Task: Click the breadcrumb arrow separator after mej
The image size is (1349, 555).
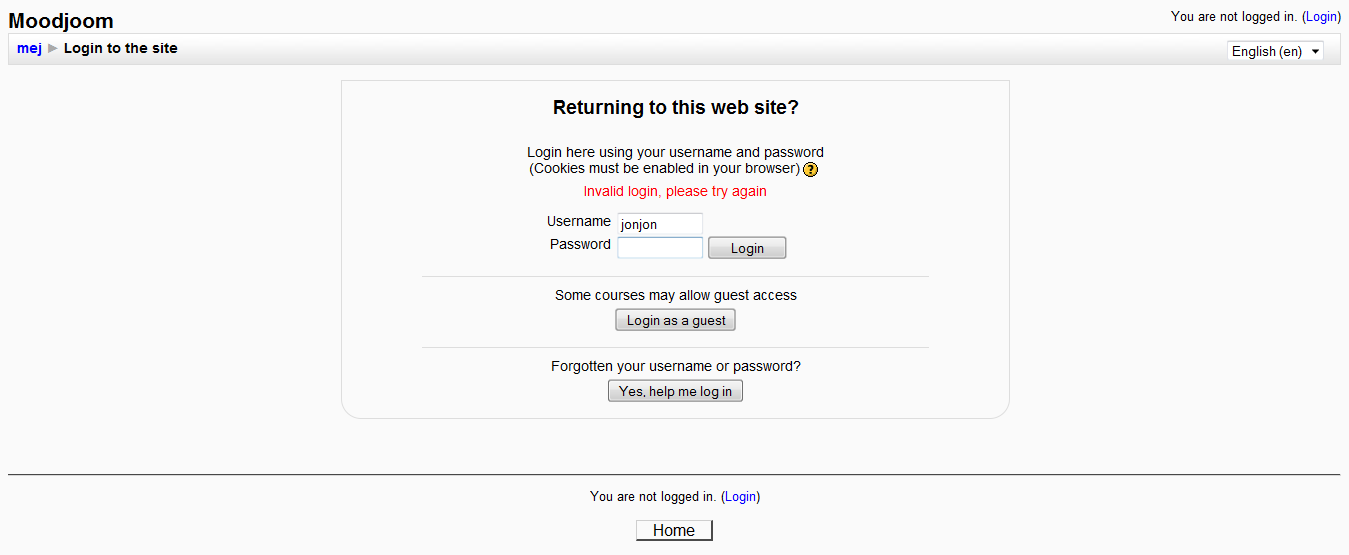Action: [53, 48]
